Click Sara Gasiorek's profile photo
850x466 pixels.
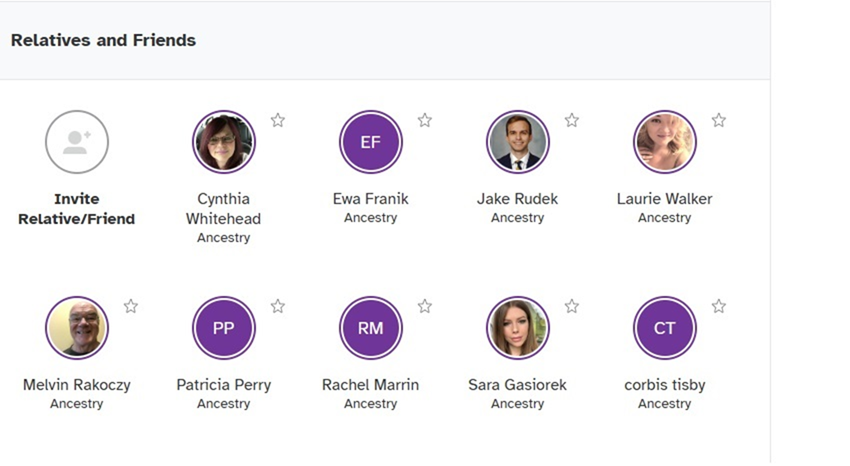(518, 328)
